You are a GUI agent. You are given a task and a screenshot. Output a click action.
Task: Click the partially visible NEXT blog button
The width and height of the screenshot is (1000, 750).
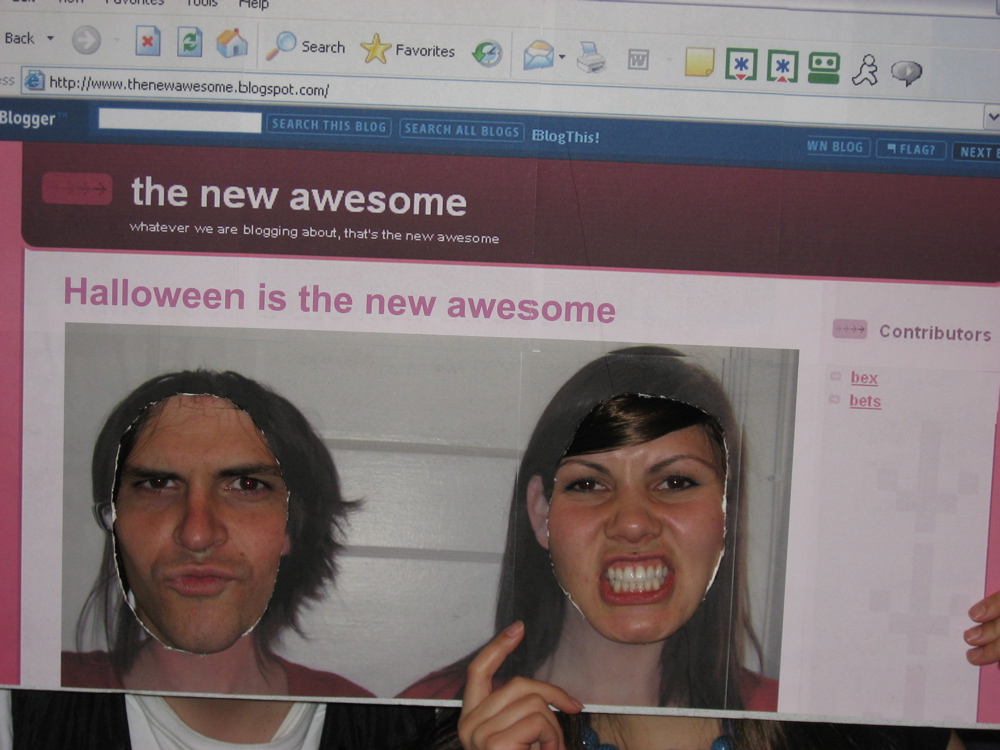[976, 152]
